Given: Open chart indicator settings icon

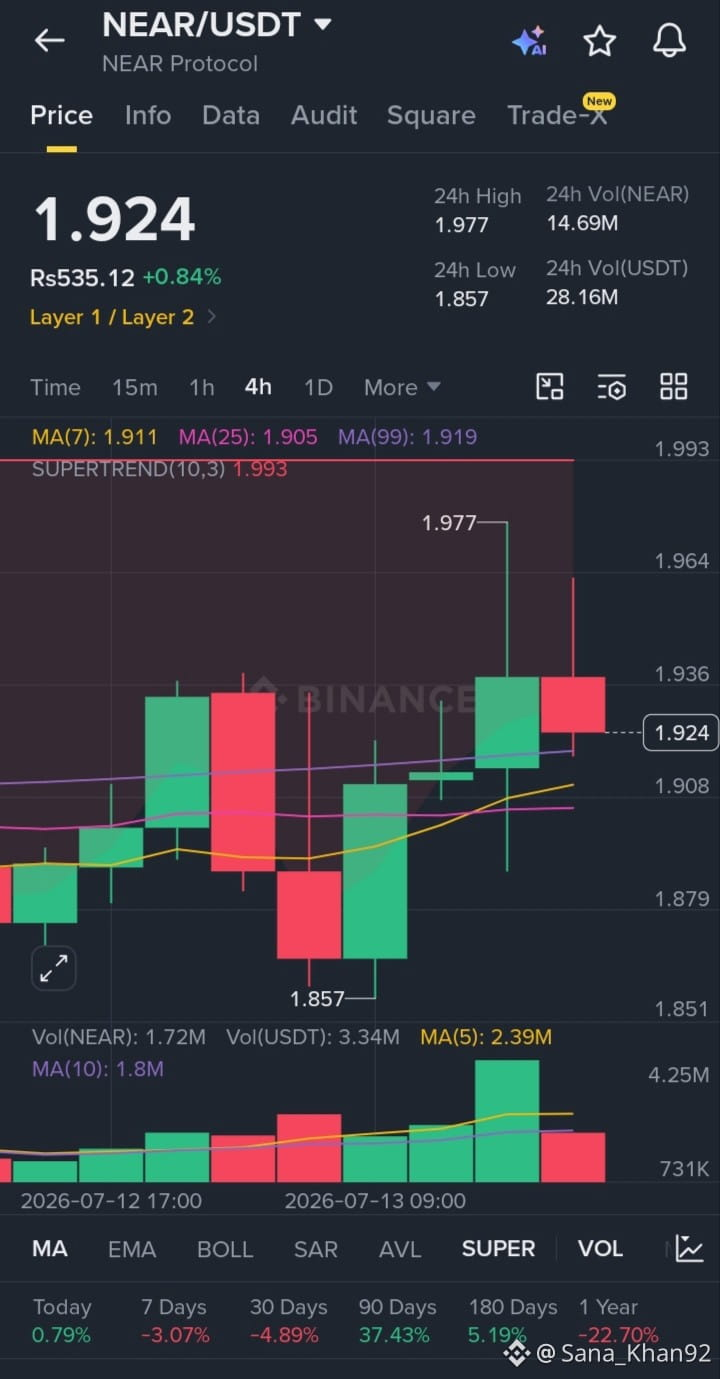Looking at the screenshot, I should point(611,387).
